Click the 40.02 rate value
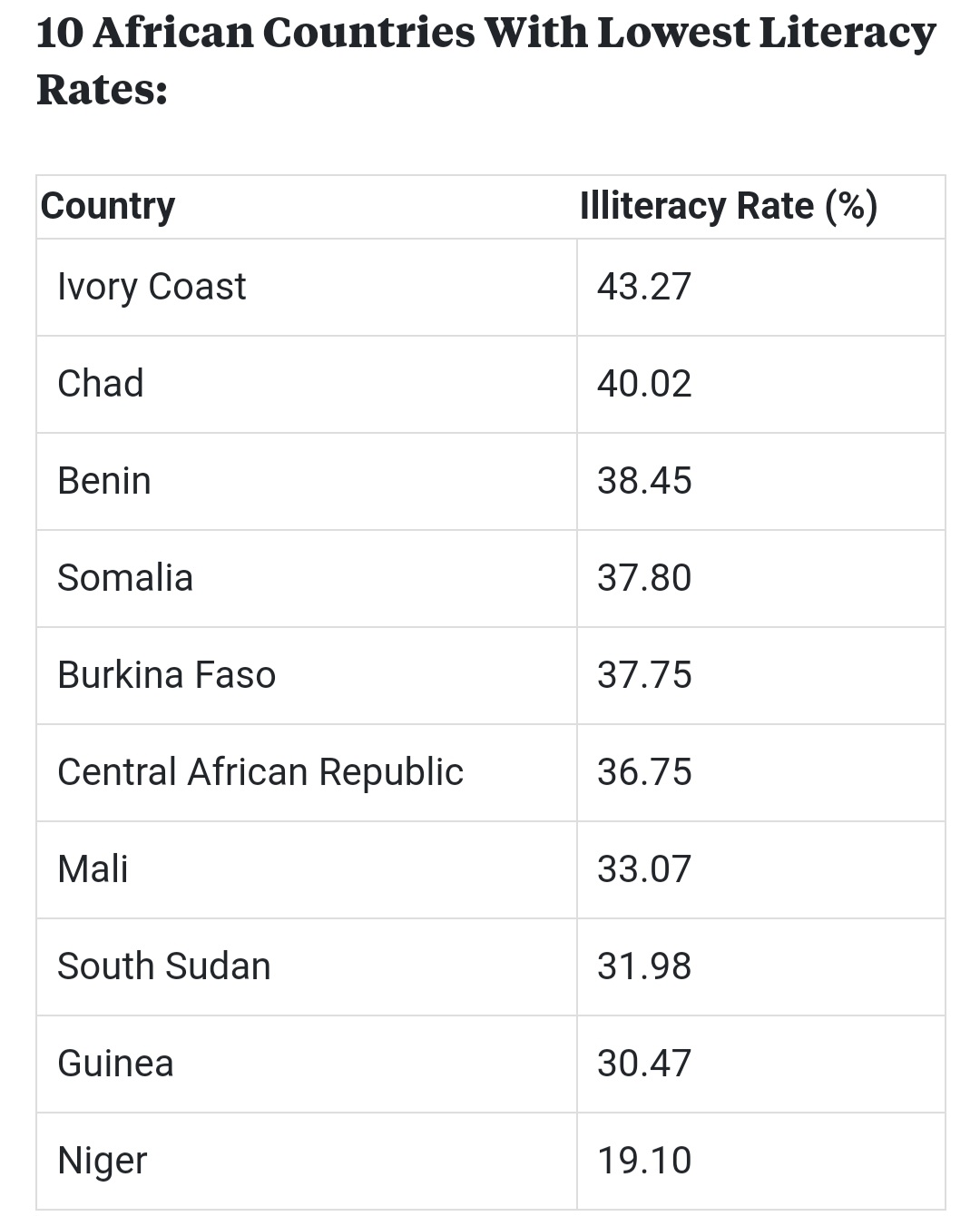This screenshot has height=1216, width=980. pyautogui.click(x=644, y=384)
